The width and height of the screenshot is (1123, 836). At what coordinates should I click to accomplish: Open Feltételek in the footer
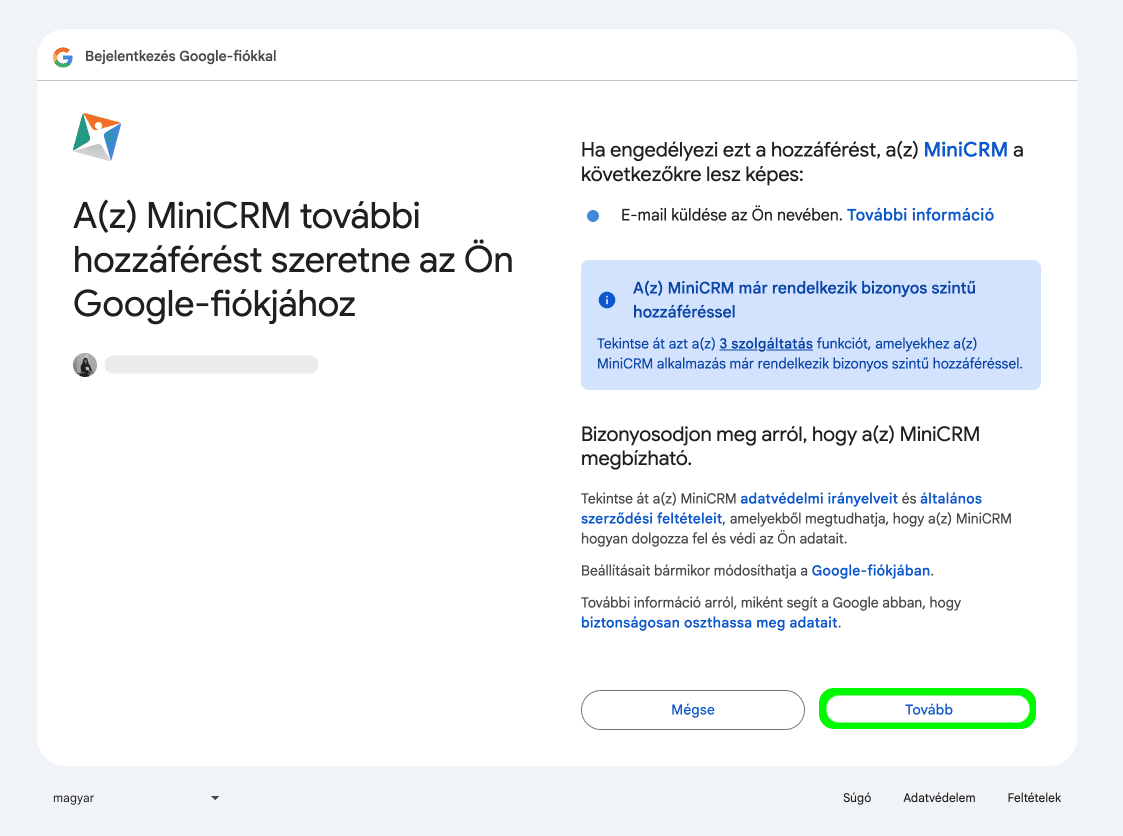[1034, 798]
